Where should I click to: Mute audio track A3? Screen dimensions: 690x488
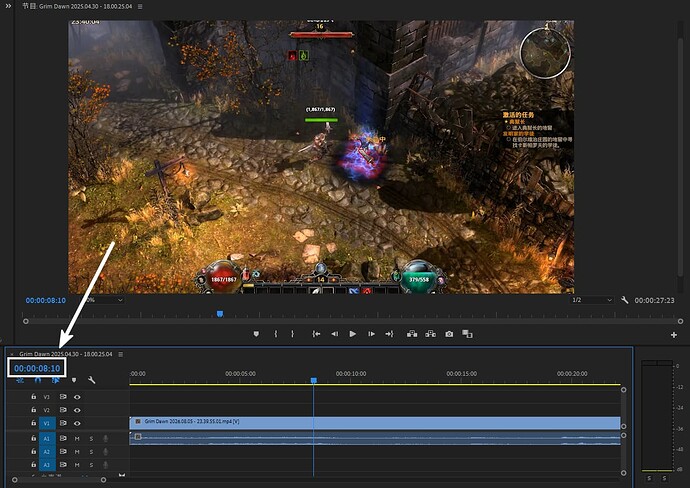pos(77,465)
